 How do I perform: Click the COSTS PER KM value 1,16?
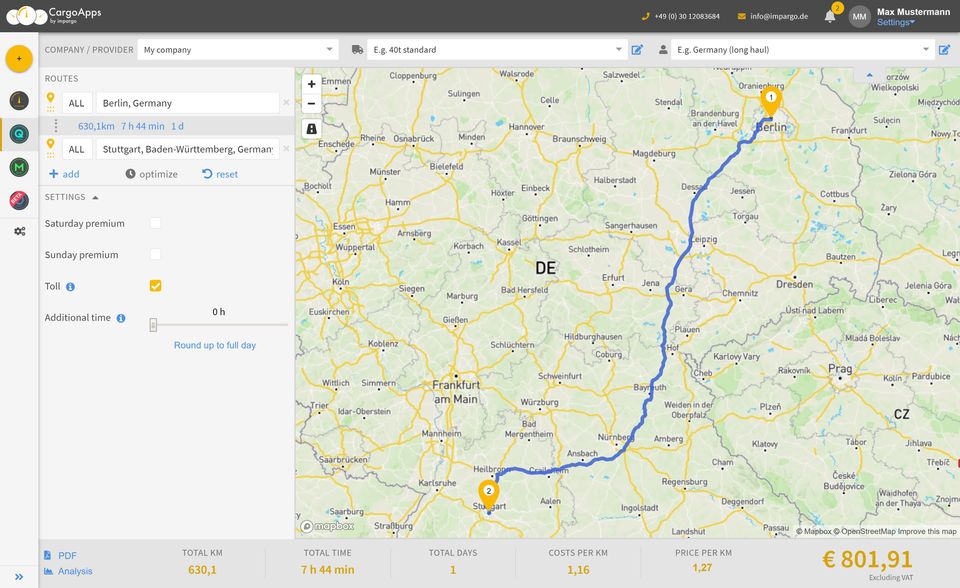578,570
